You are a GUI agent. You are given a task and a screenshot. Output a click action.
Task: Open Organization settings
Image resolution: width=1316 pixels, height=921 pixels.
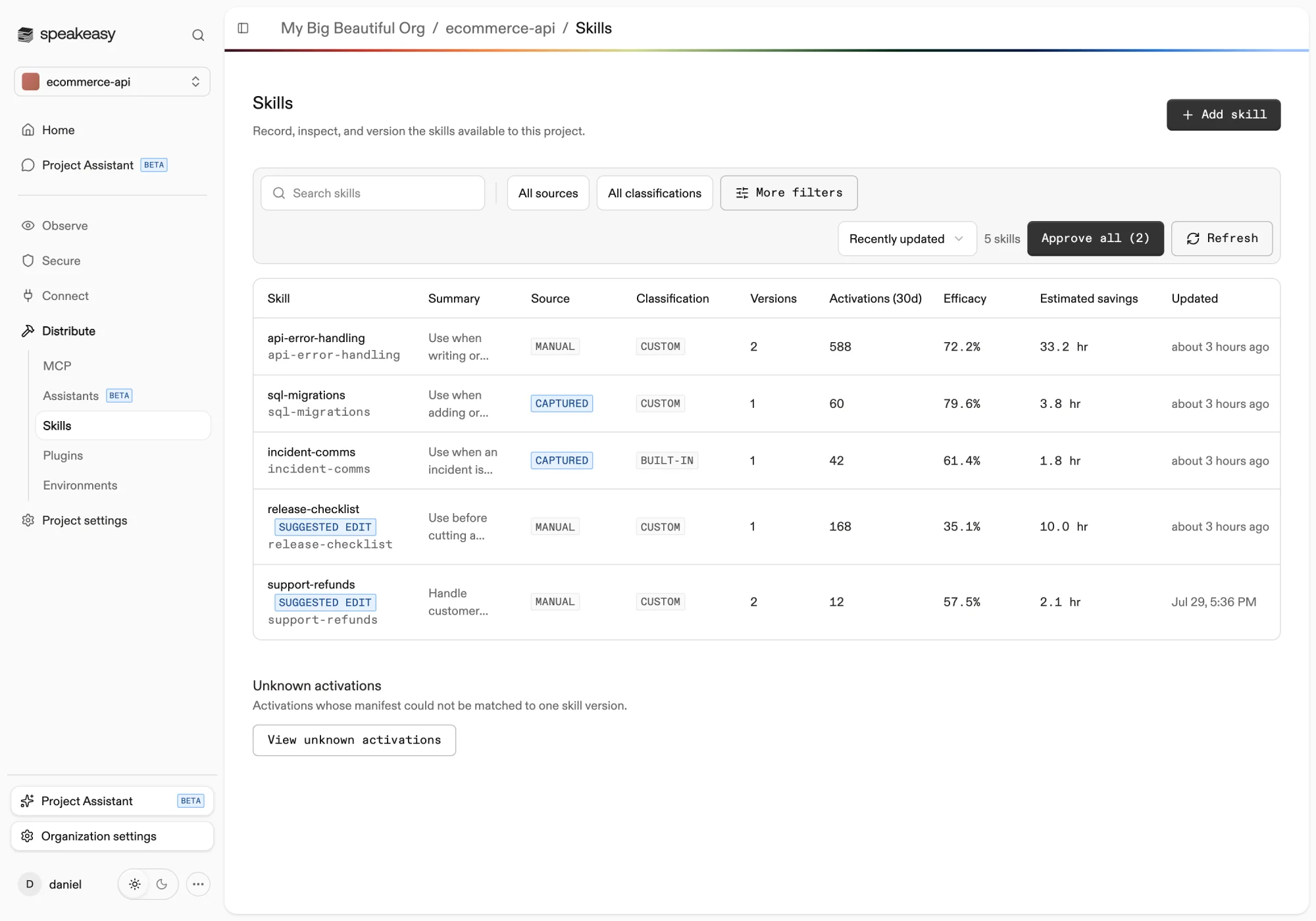113,836
